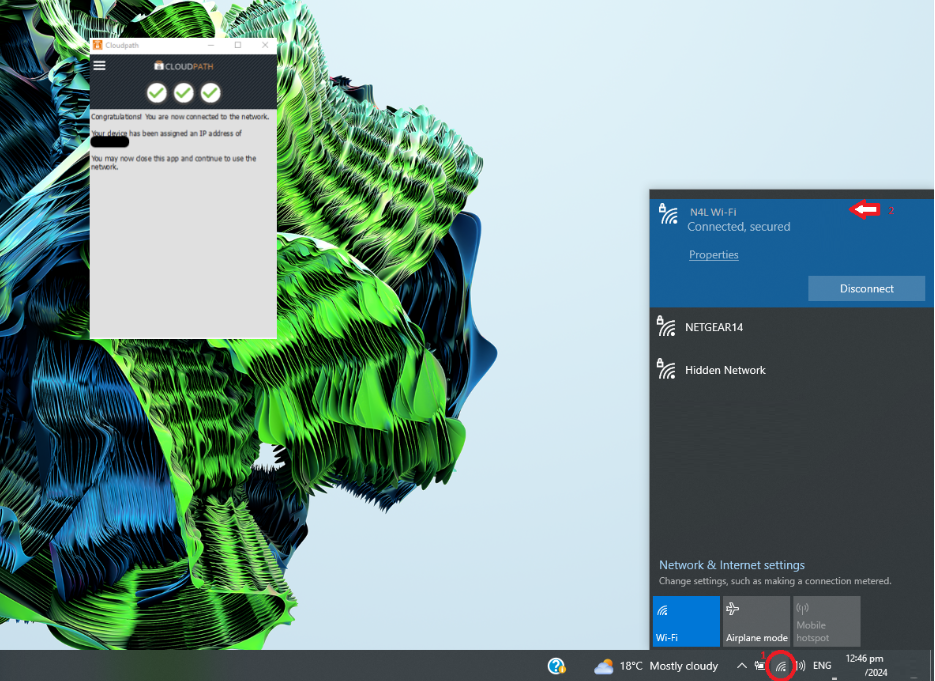Click the Cloudpath logo in the header

(x=183, y=64)
